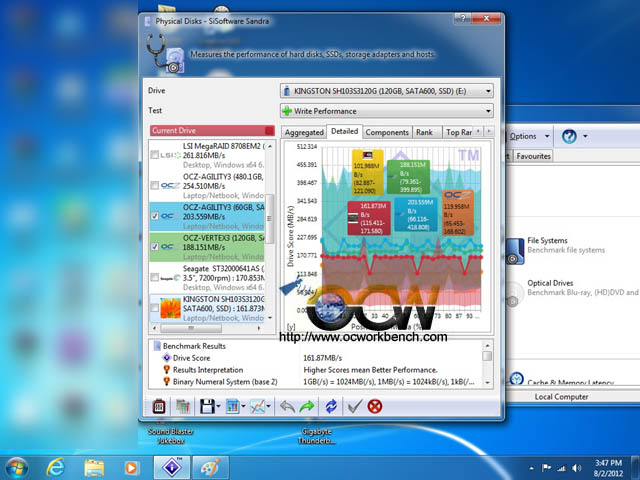The image size is (640, 480).
Task: Click the KINGSTON flower thumbnail in drive list
Action: [170, 308]
